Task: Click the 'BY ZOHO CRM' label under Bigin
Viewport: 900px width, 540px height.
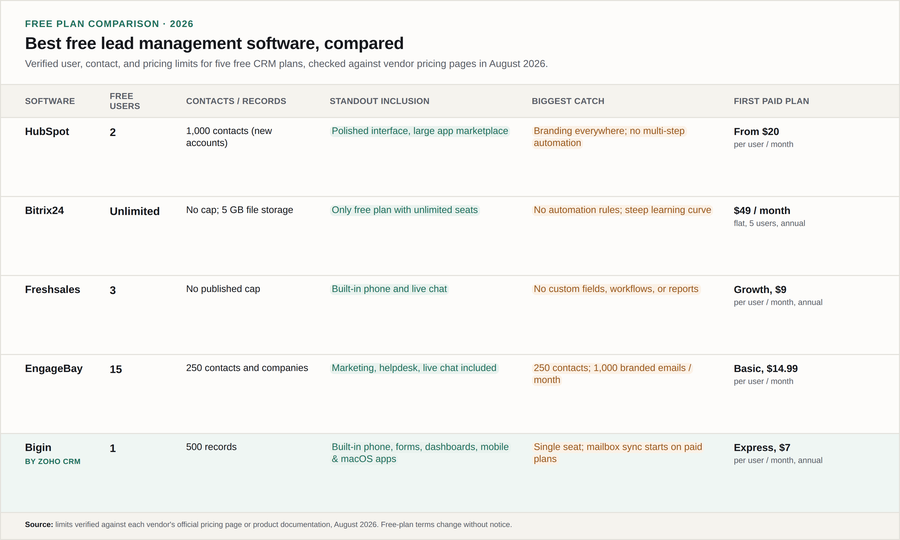Action: [53, 461]
